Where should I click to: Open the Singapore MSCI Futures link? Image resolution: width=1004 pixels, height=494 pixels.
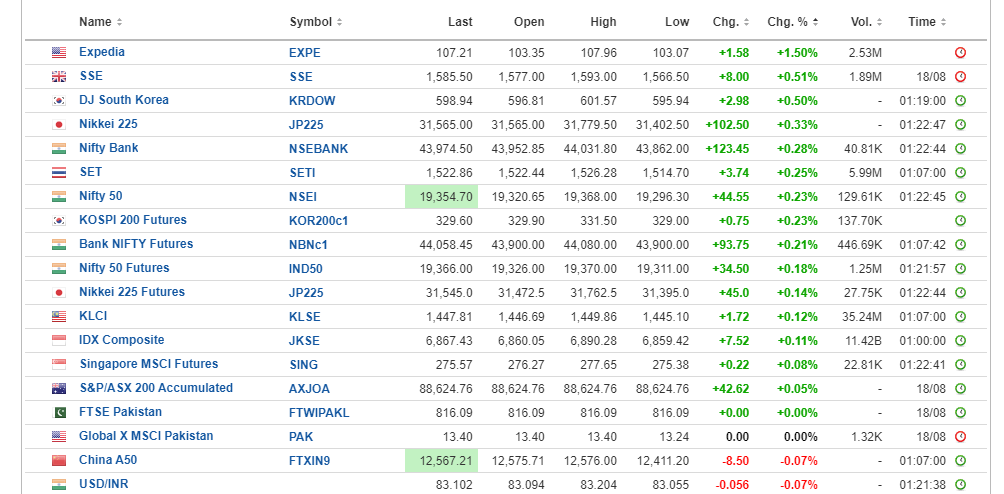(149, 364)
